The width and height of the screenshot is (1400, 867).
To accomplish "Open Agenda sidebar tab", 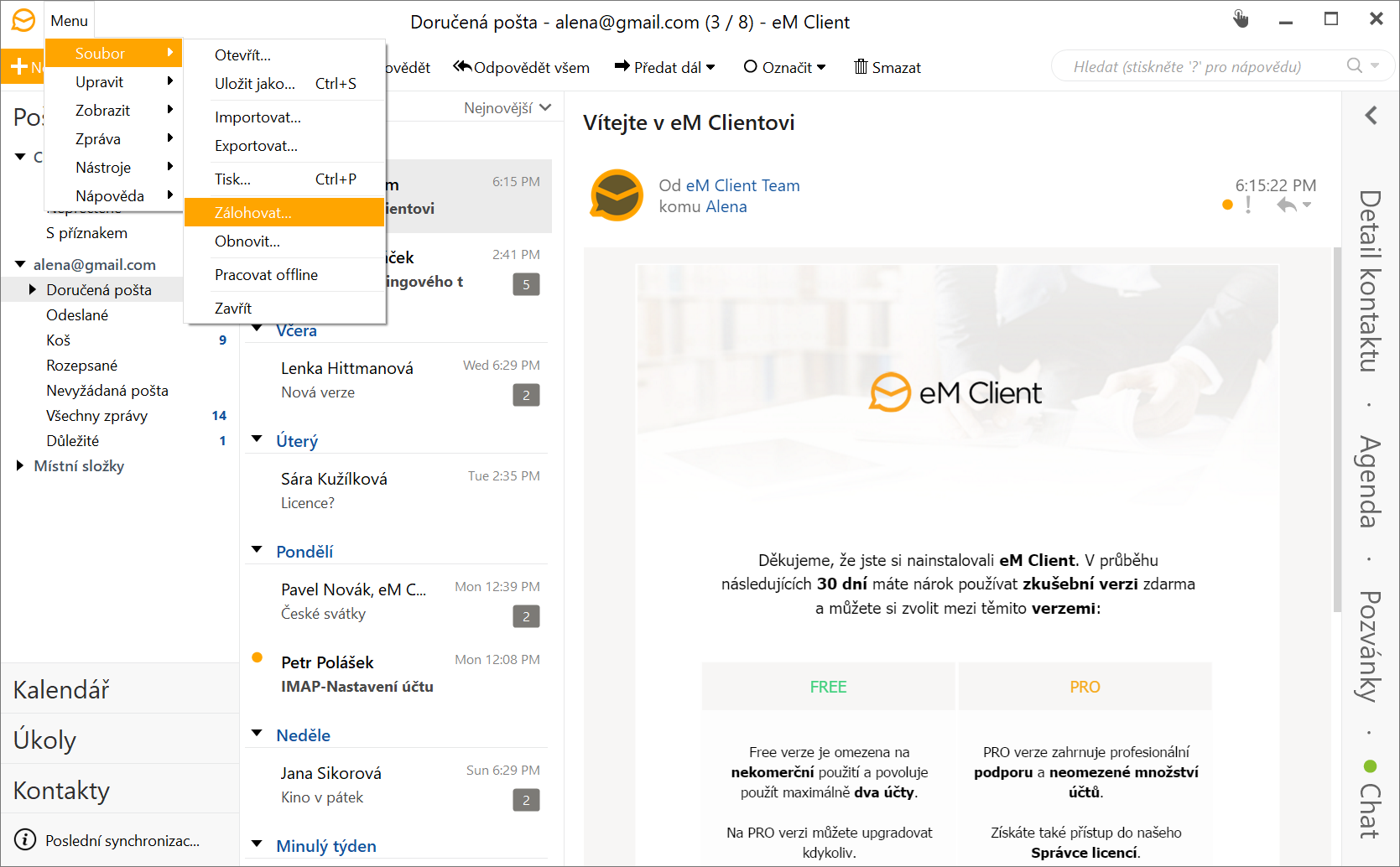I will pos(1370,481).
